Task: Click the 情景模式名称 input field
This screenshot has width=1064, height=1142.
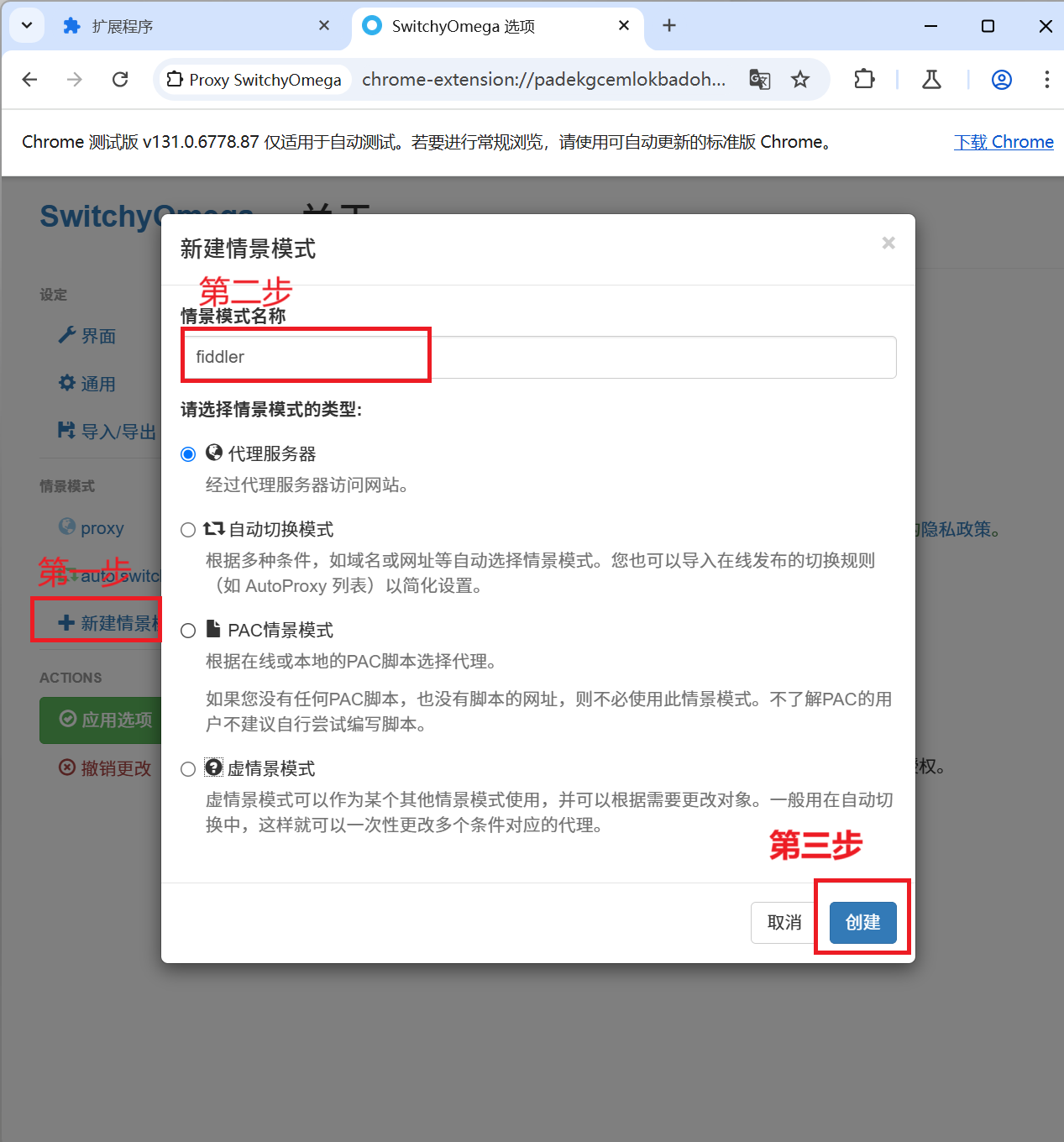Action: click(538, 357)
